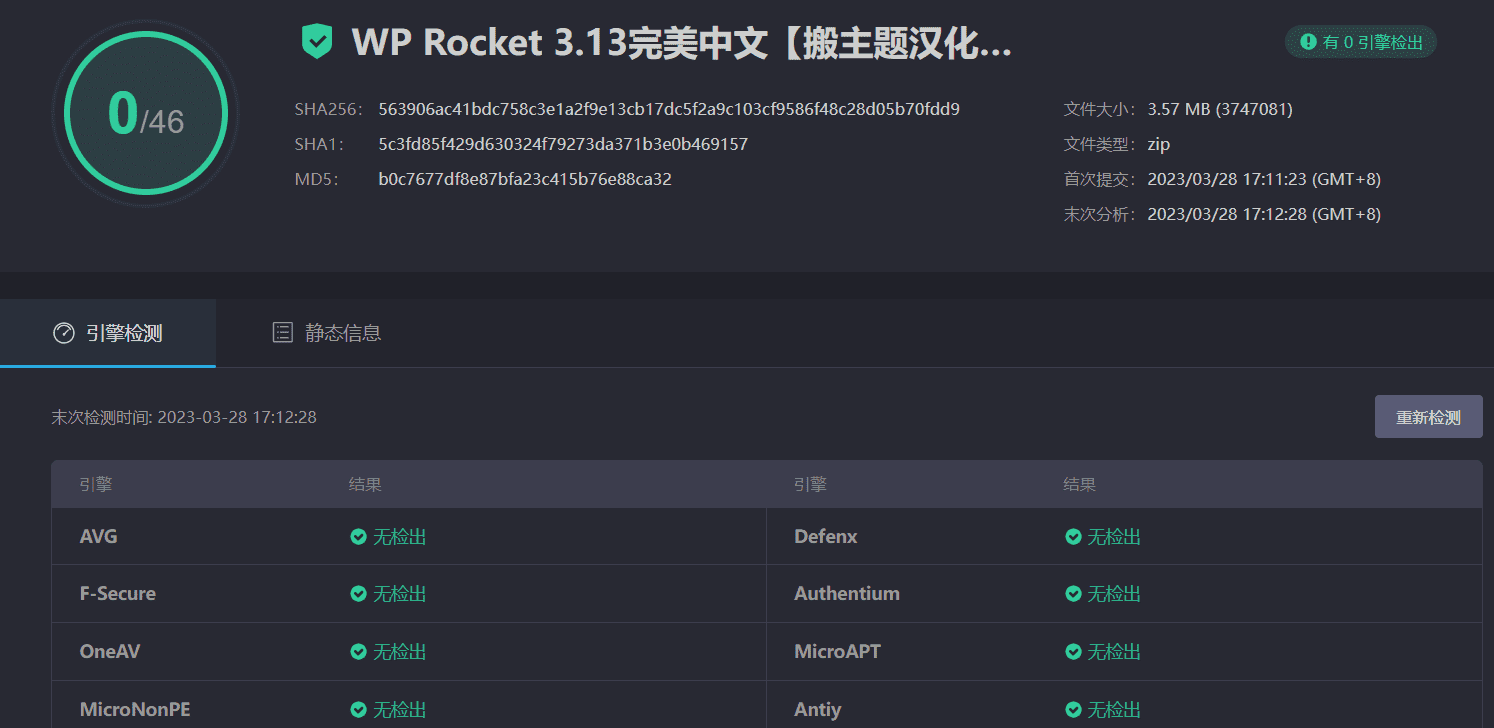Click the green check icon in the AVG row
The image size is (1494, 728).
[358, 537]
